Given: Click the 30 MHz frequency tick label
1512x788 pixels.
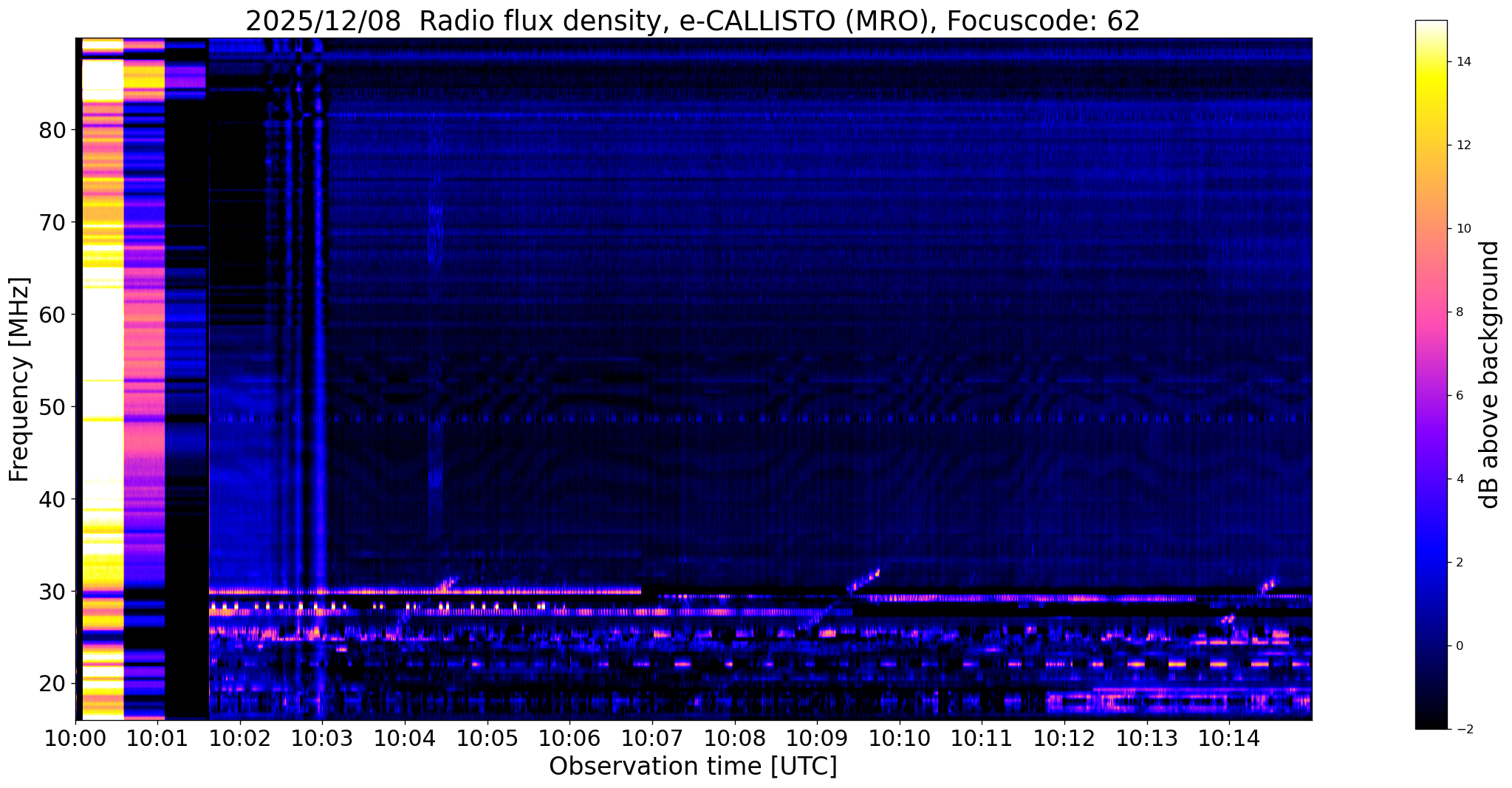Looking at the screenshot, I should coord(52,592).
